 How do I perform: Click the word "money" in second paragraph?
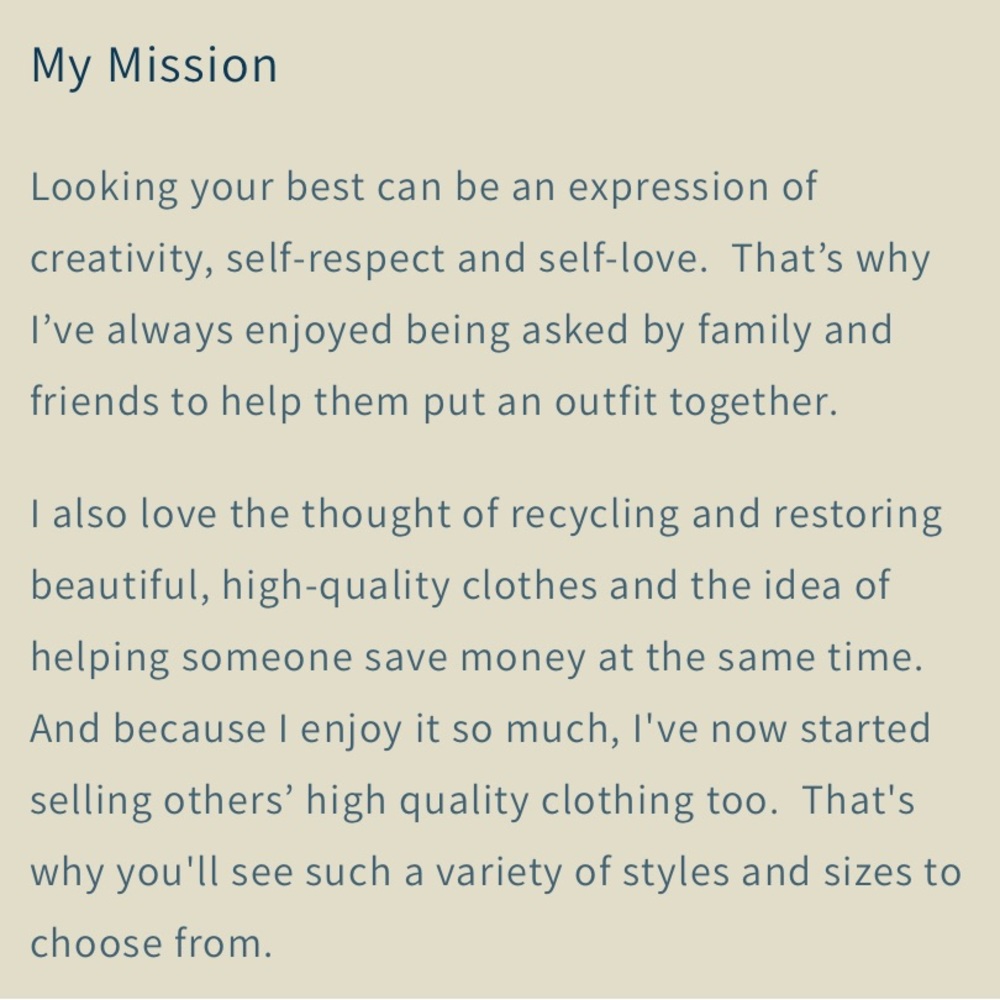click(x=522, y=659)
